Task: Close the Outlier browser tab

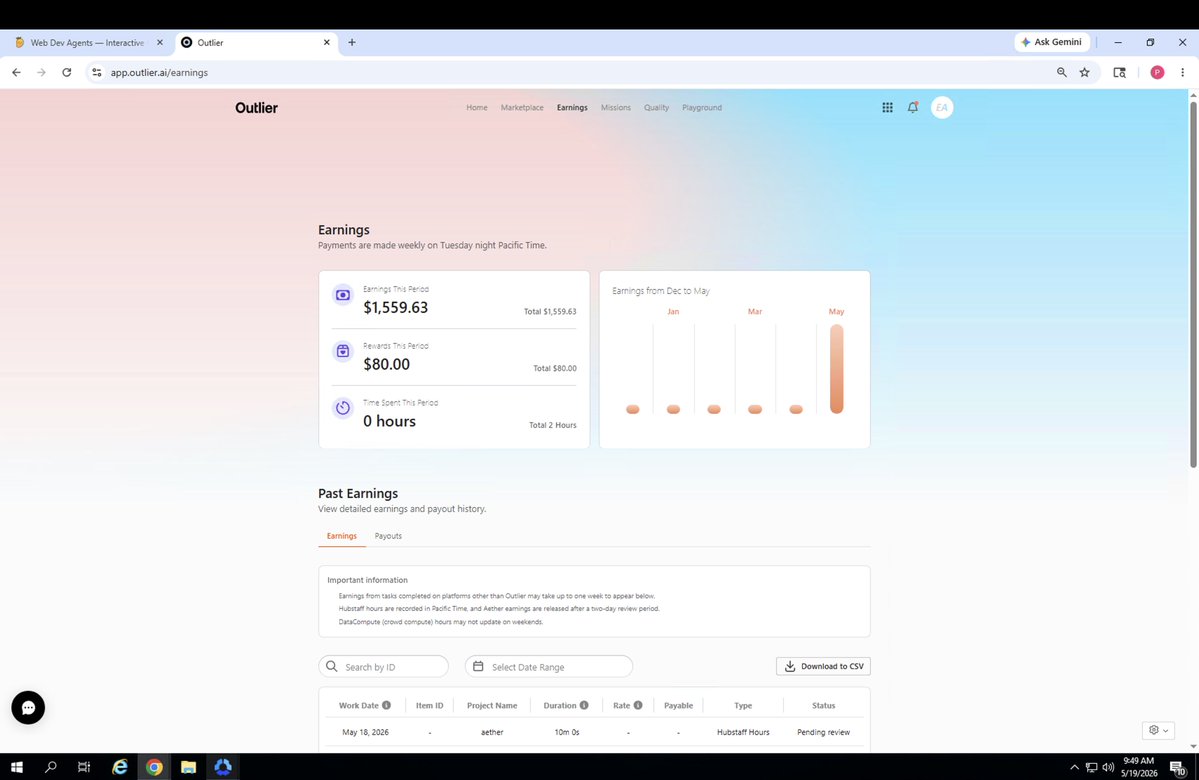Action: tap(327, 43)
